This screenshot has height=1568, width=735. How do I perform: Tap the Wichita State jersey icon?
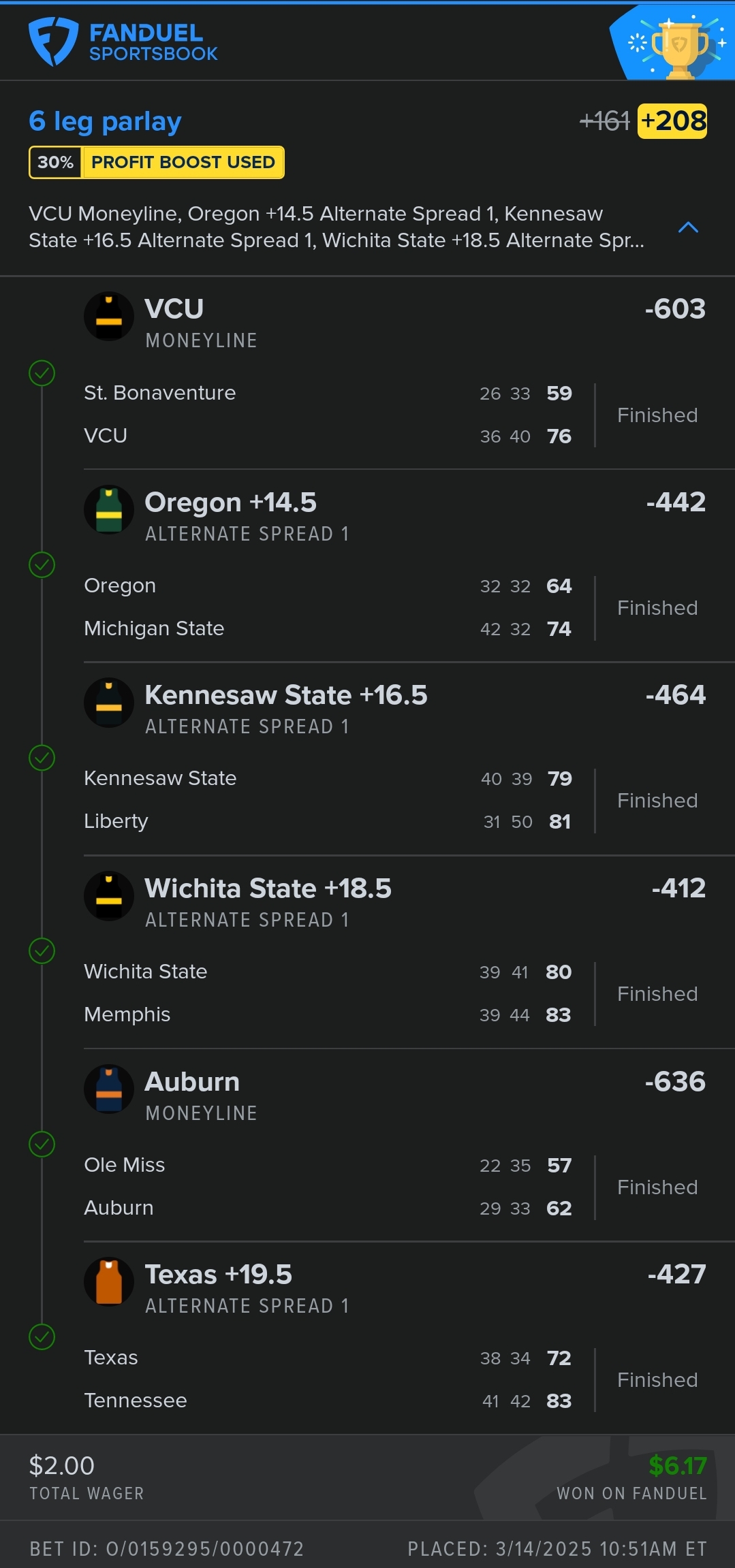click(x=109, y=896)
